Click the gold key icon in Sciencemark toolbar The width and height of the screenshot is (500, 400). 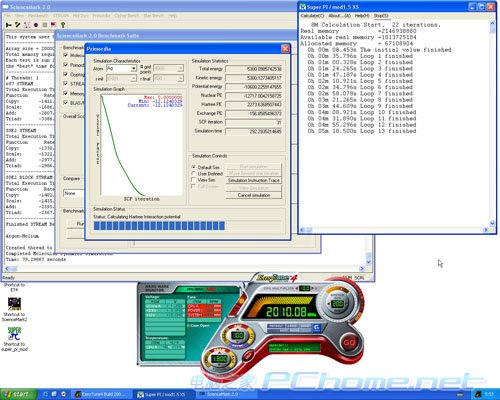coord(63,25)
